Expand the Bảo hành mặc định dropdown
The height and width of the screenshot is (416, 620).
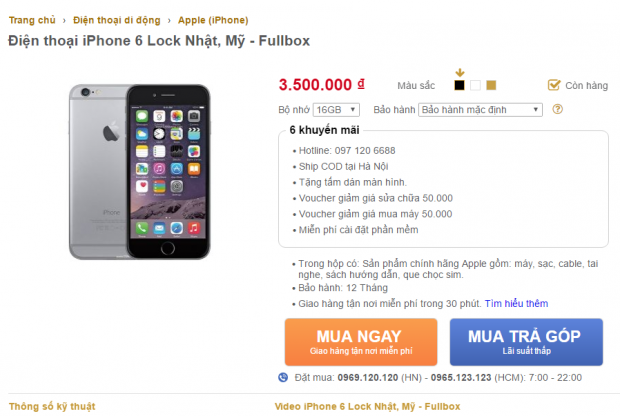[x=480, y=110]
